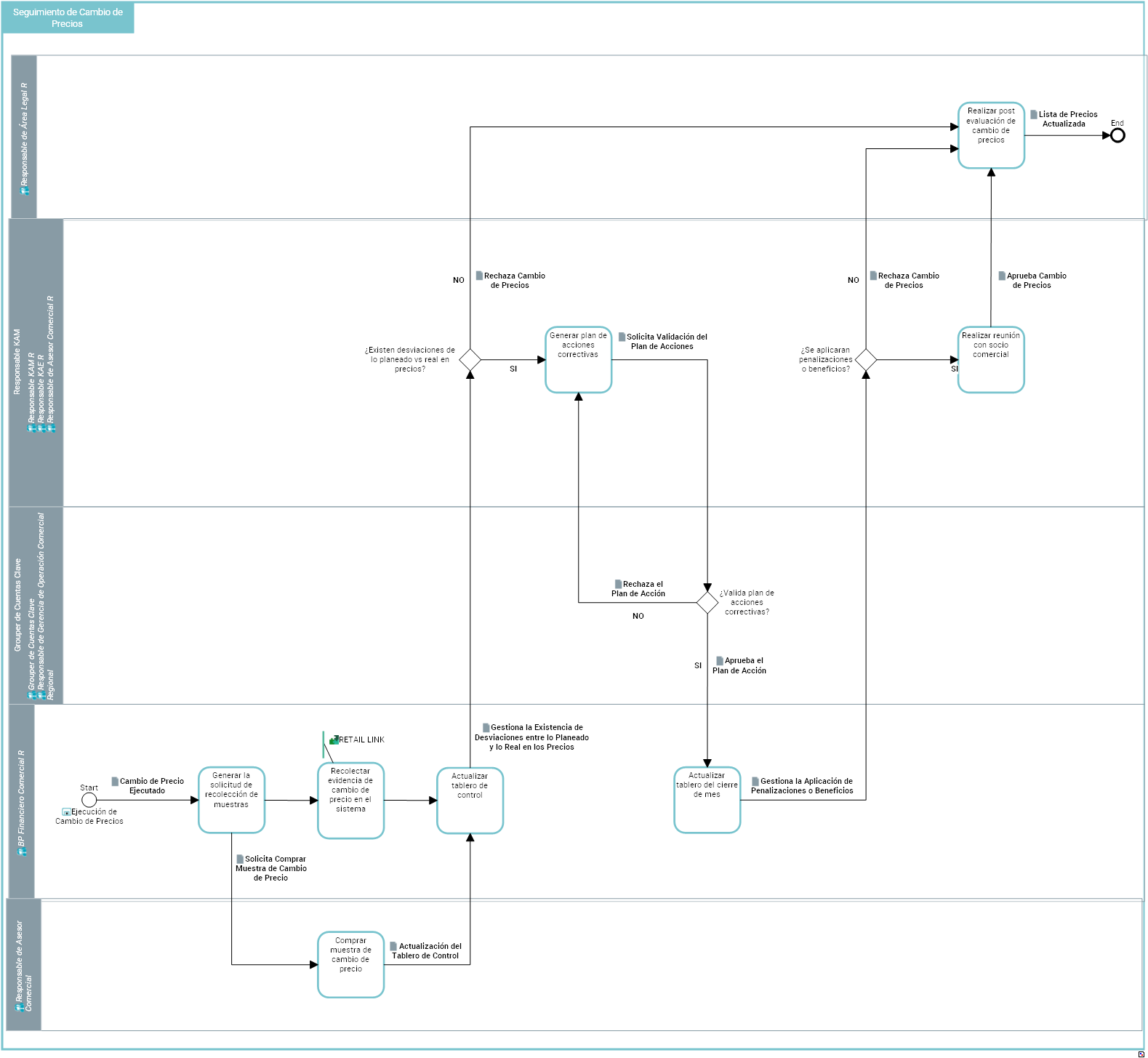Select the 'Responsable KAM' lane header
The width and height of the screenshot is (1148, 1058).
coord(36,362)
